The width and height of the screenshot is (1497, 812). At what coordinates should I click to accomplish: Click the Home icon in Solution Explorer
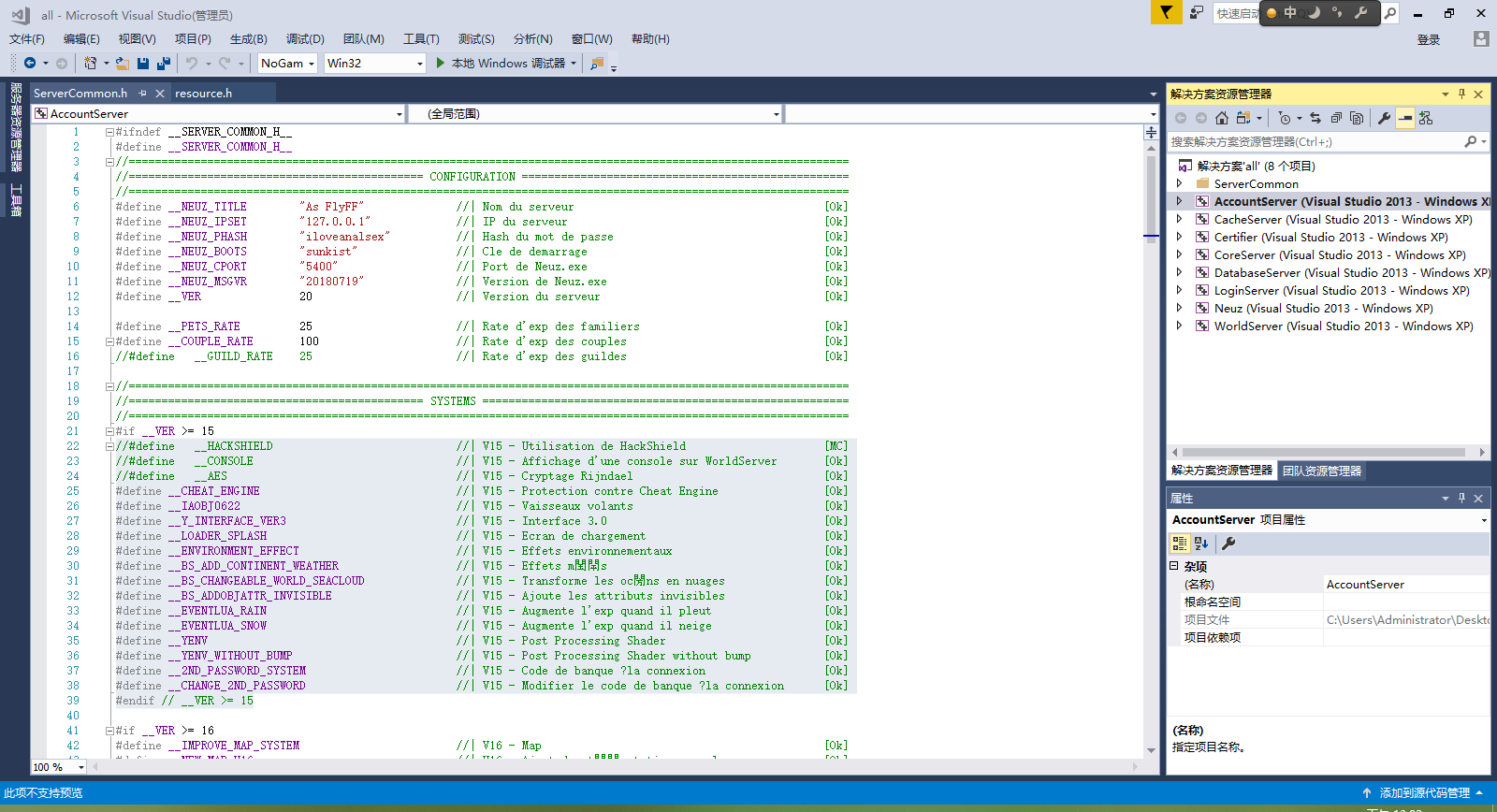tap(1222, 118)
